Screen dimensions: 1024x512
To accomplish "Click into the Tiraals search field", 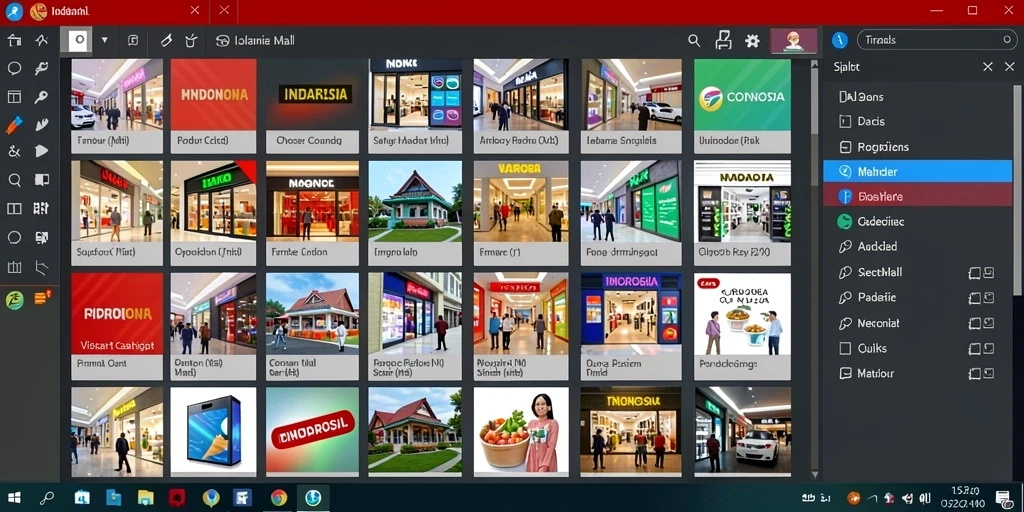I will click(937, 40).
